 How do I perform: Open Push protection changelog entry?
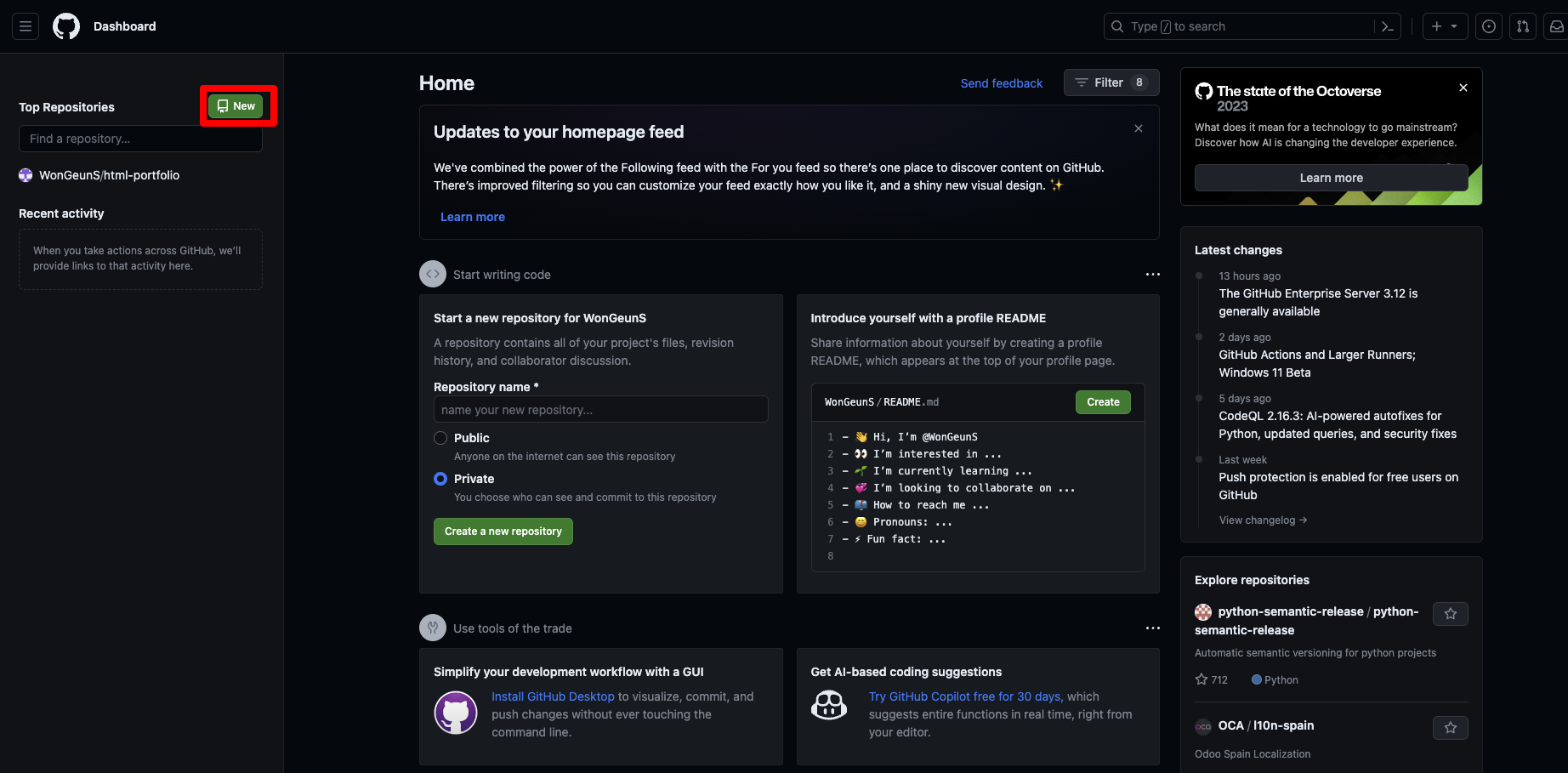1338,486
